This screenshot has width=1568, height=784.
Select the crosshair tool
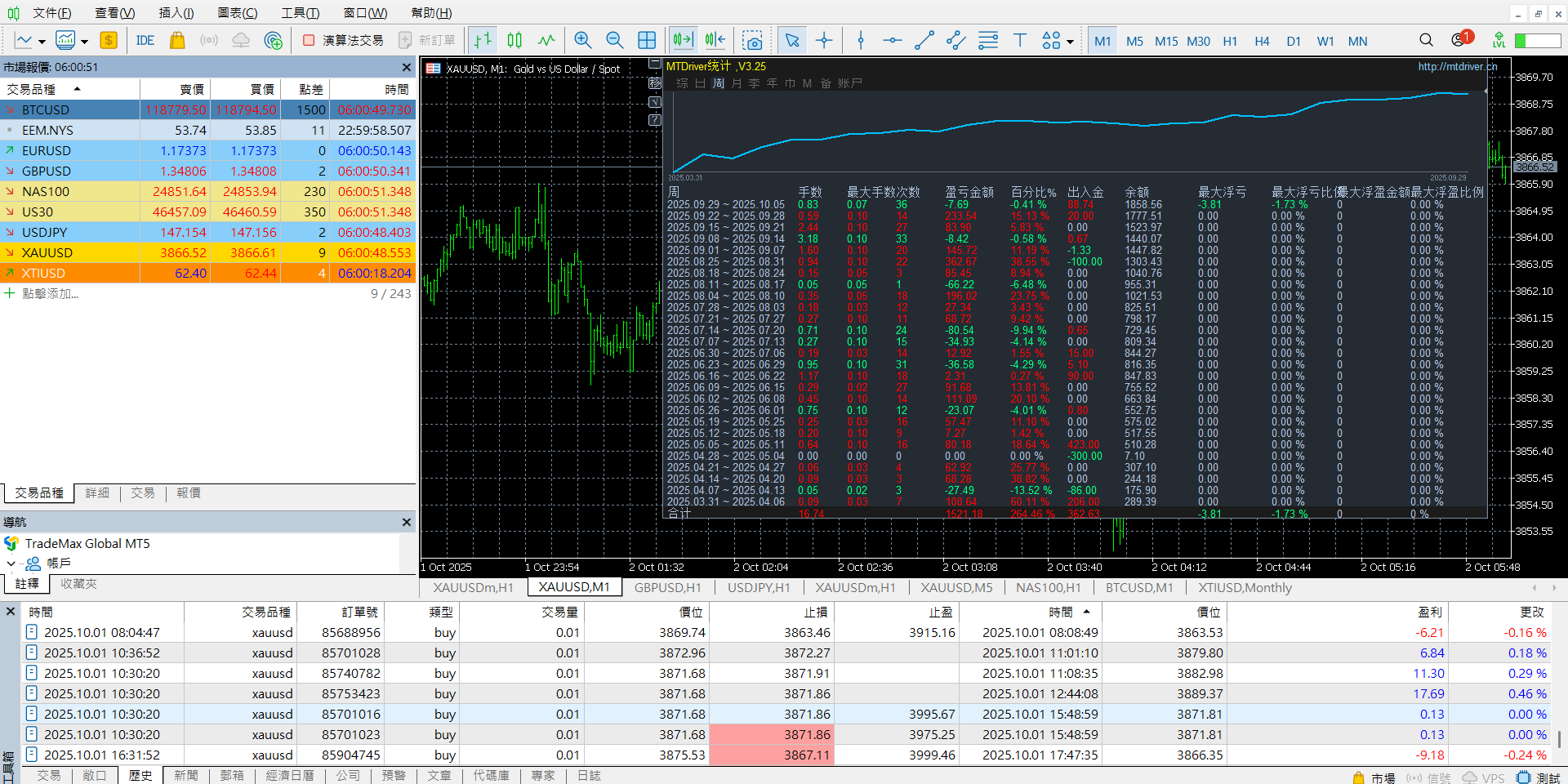click(824, 41)
